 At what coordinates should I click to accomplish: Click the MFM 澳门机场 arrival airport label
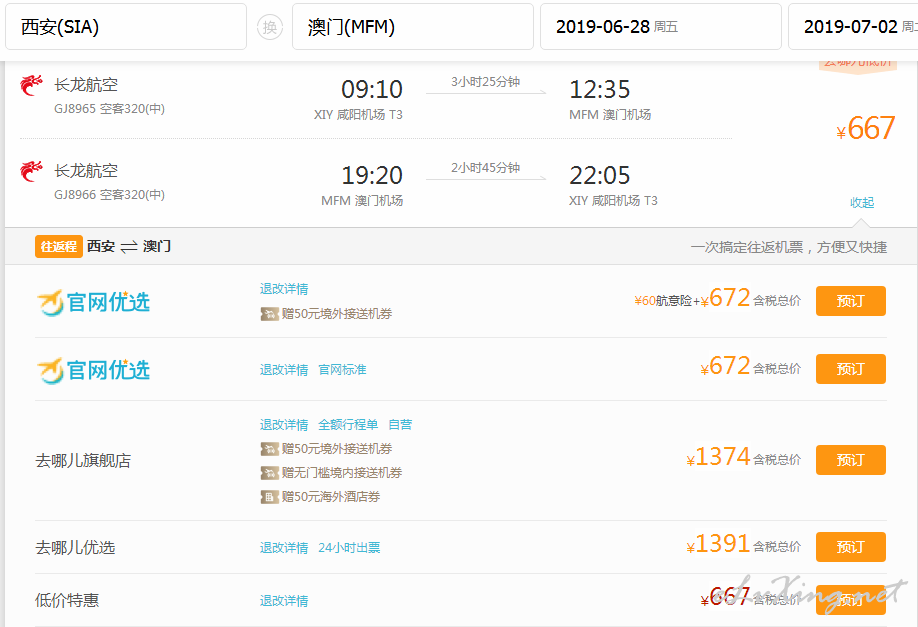click(610, 115)
